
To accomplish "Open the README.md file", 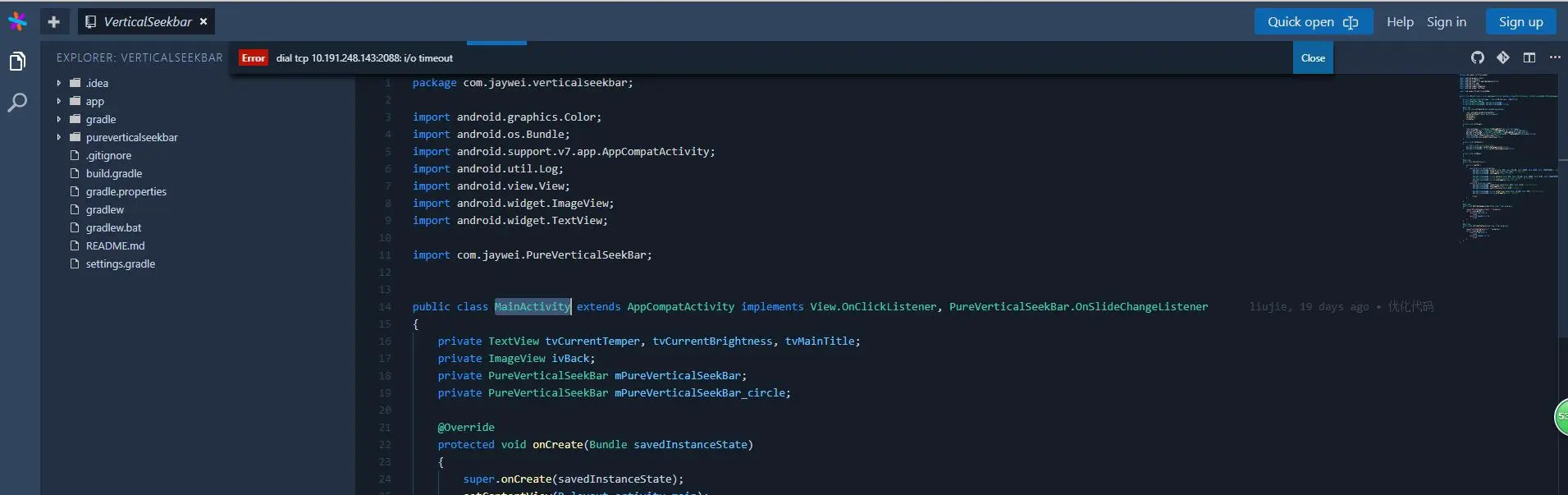I will coord(115,246).
